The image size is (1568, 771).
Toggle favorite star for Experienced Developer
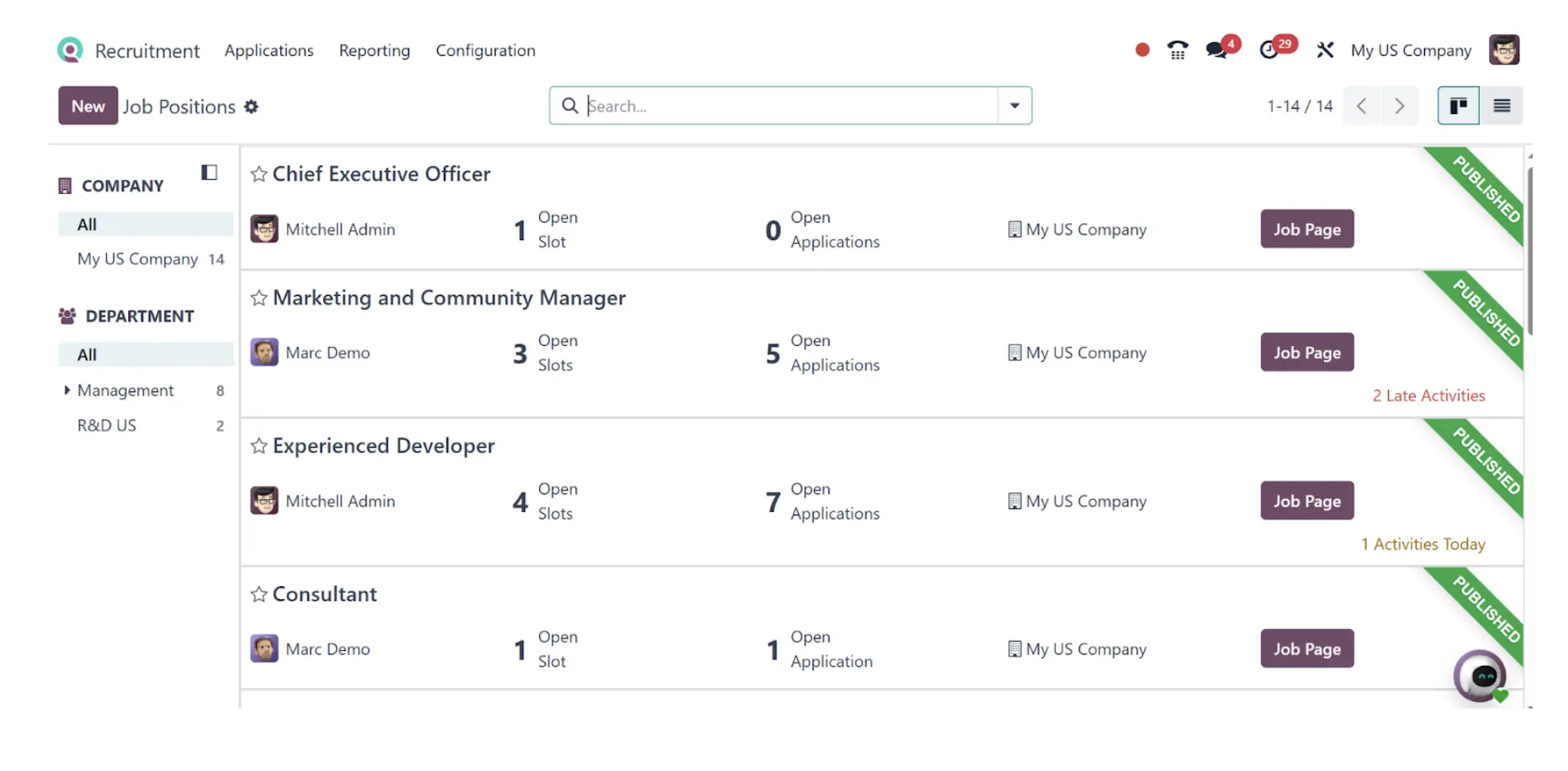(x=259, y=446)
